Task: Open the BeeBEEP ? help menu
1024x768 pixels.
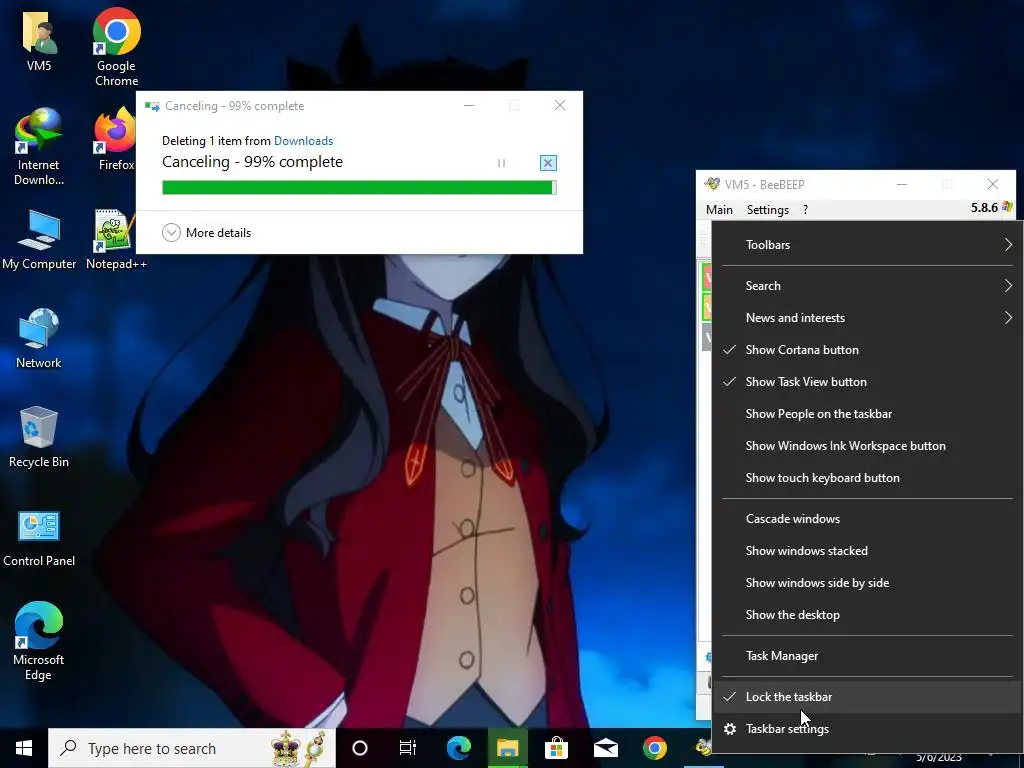Action: click(805, 210)
